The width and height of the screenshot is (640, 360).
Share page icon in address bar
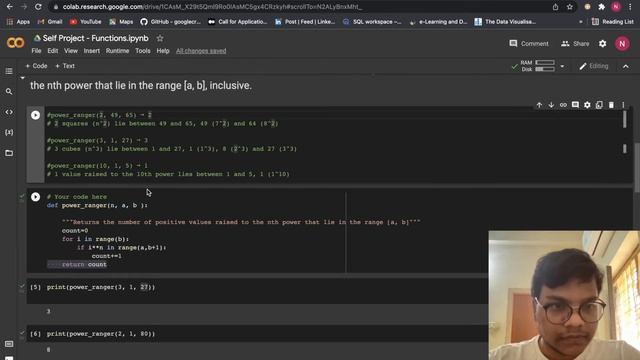tap(555, 7)
